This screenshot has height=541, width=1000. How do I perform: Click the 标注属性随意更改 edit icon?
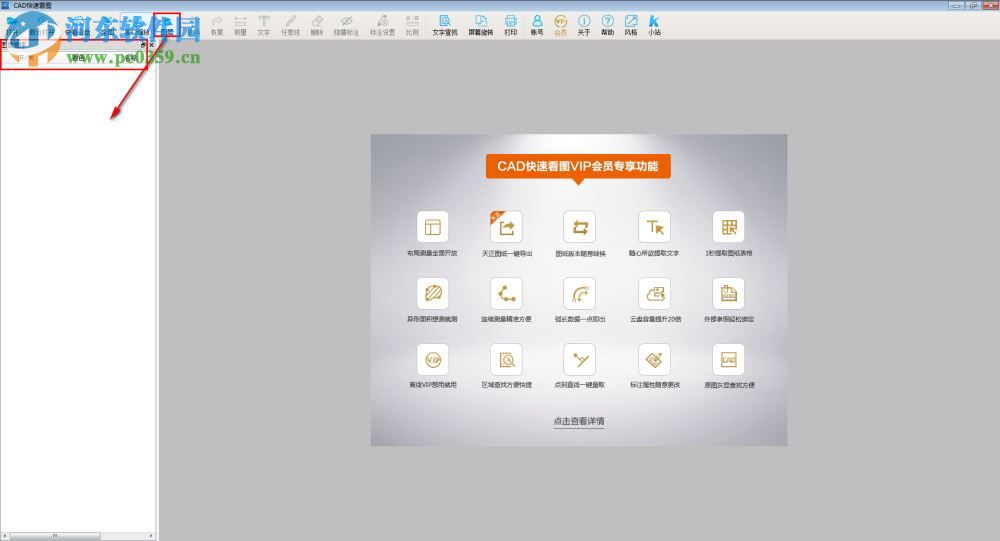pyautogui.click(x=654, y=360)
